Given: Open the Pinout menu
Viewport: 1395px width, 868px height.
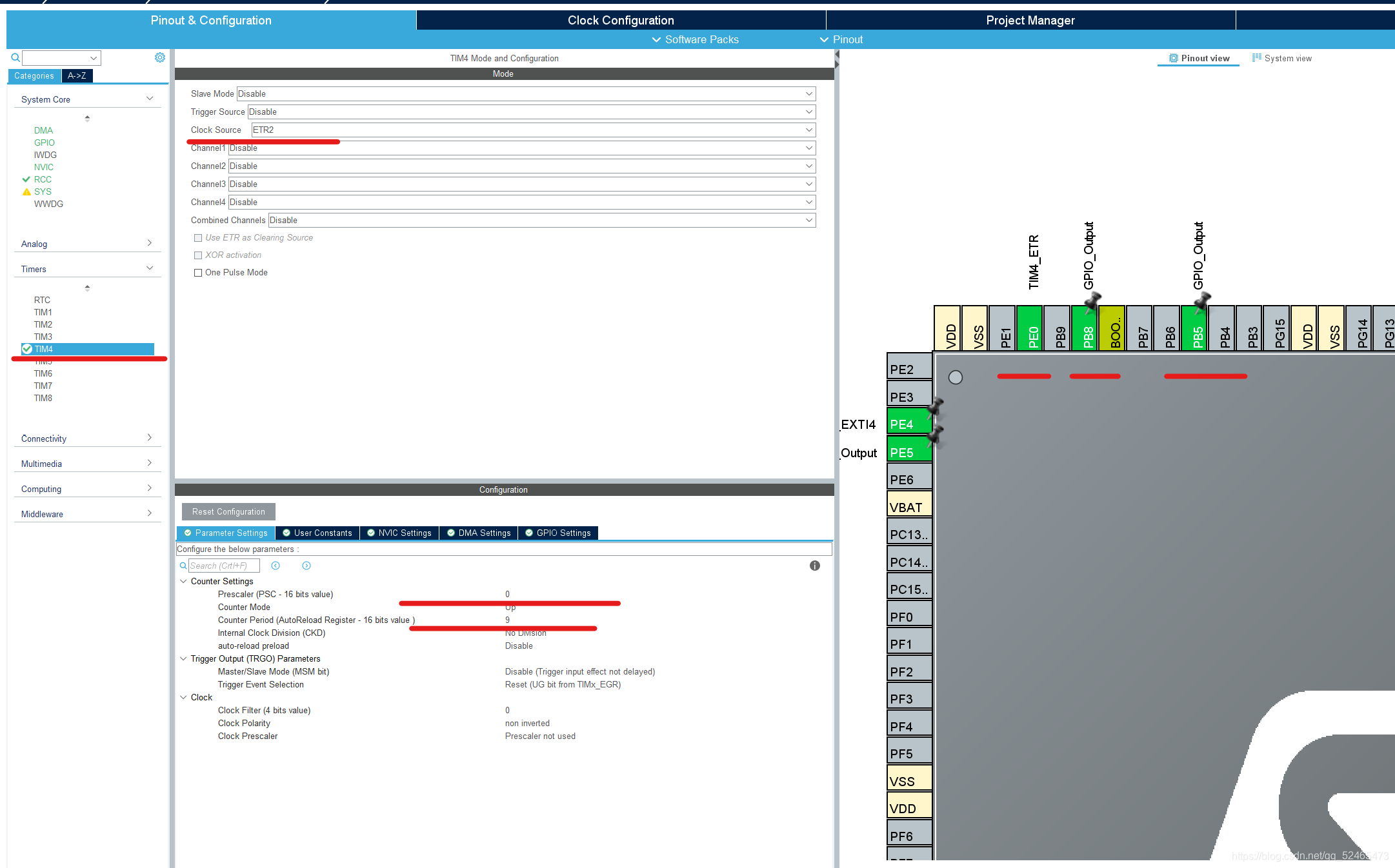Looking at the screenshot, I should pos(841,39).
